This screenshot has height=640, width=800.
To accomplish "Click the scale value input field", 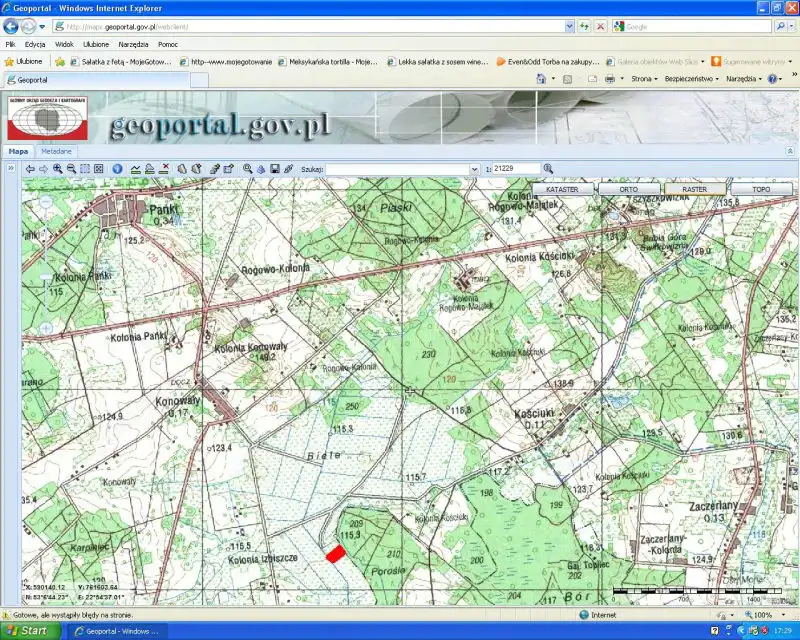I will [516, 168].
